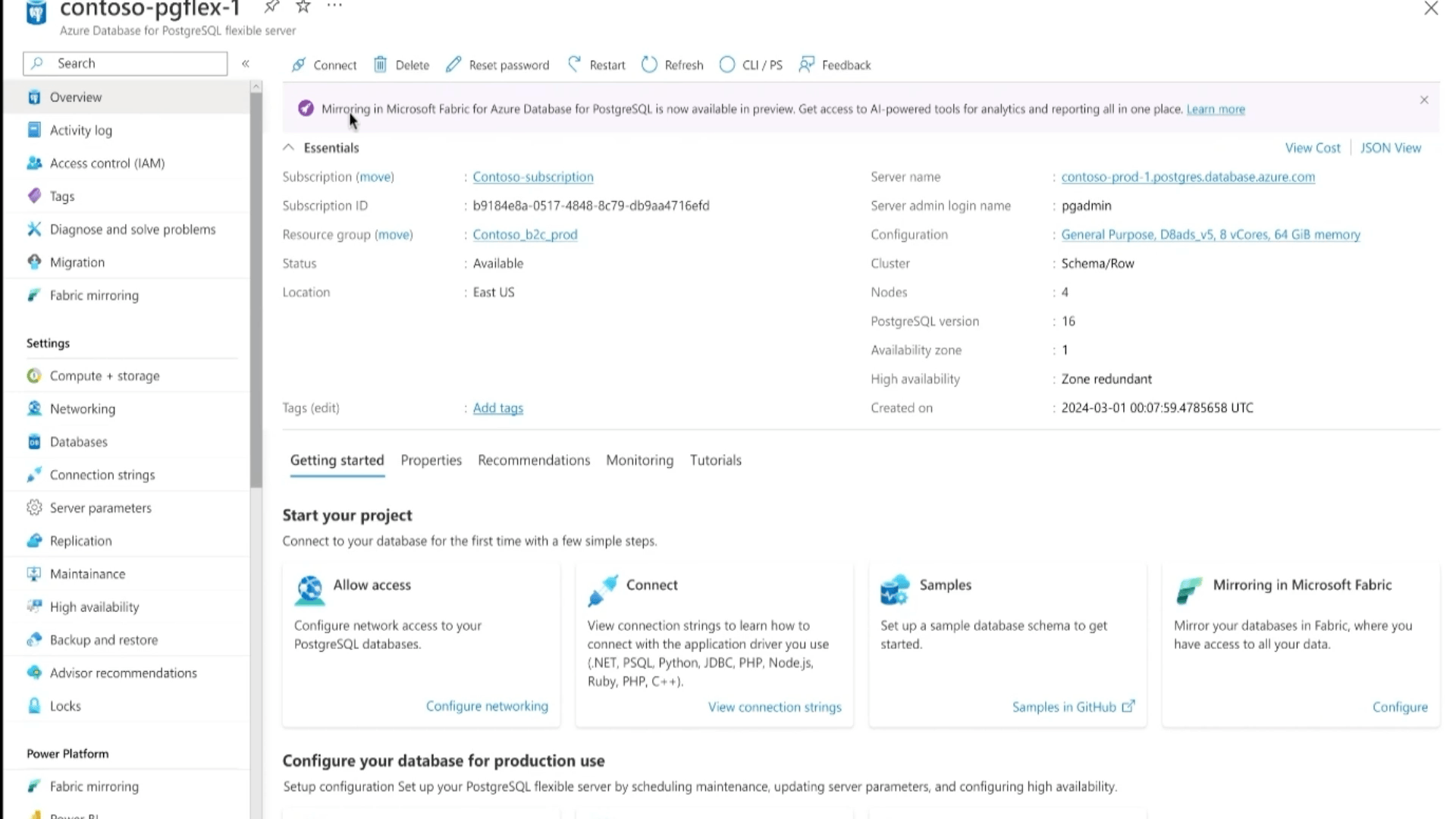The image size is (1456, 819).
Task: Dismiss the Fabric mirroring banner
Action: click(1424, 100)
